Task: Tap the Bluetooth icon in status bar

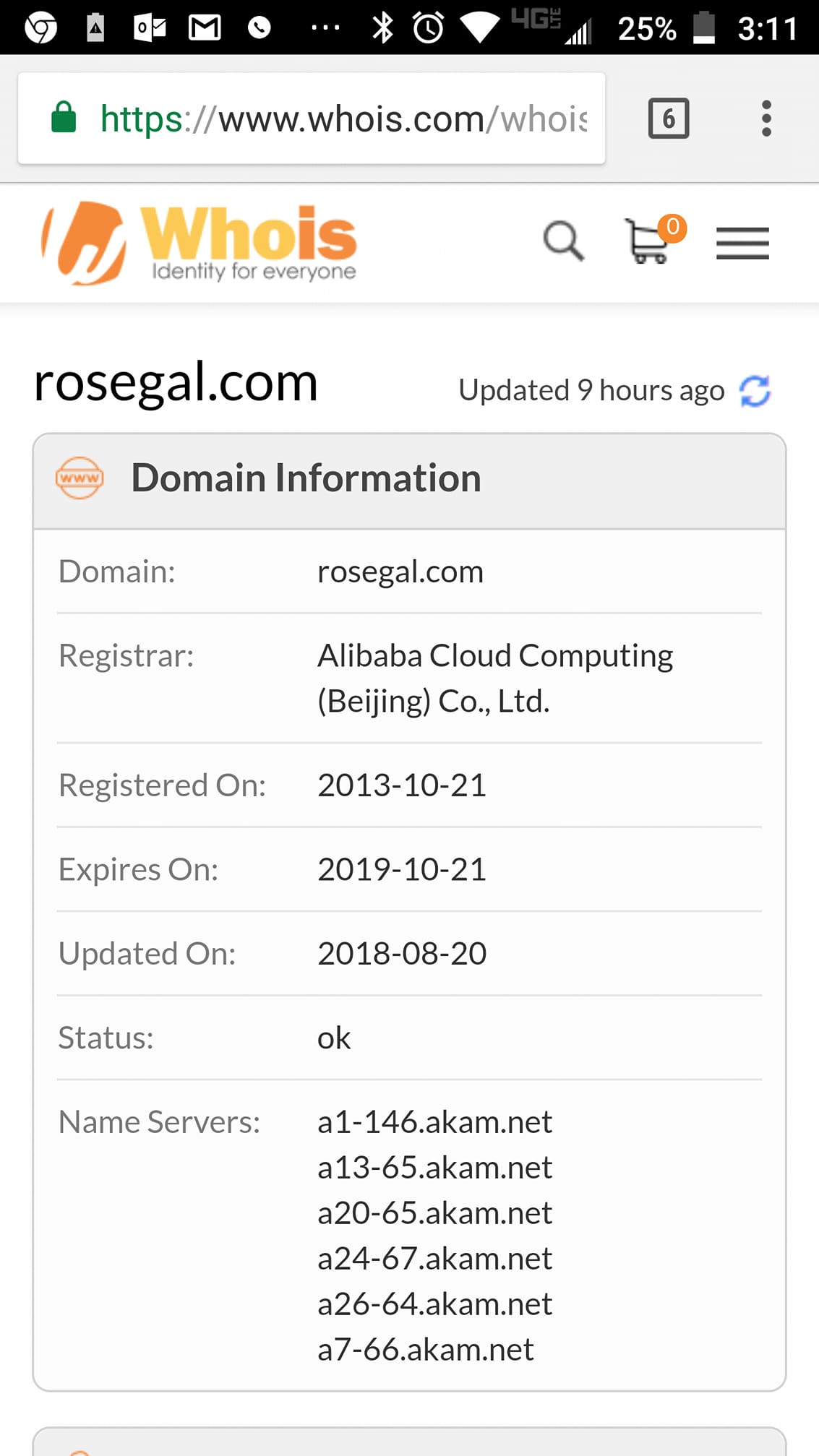Action: coord(382,27)
